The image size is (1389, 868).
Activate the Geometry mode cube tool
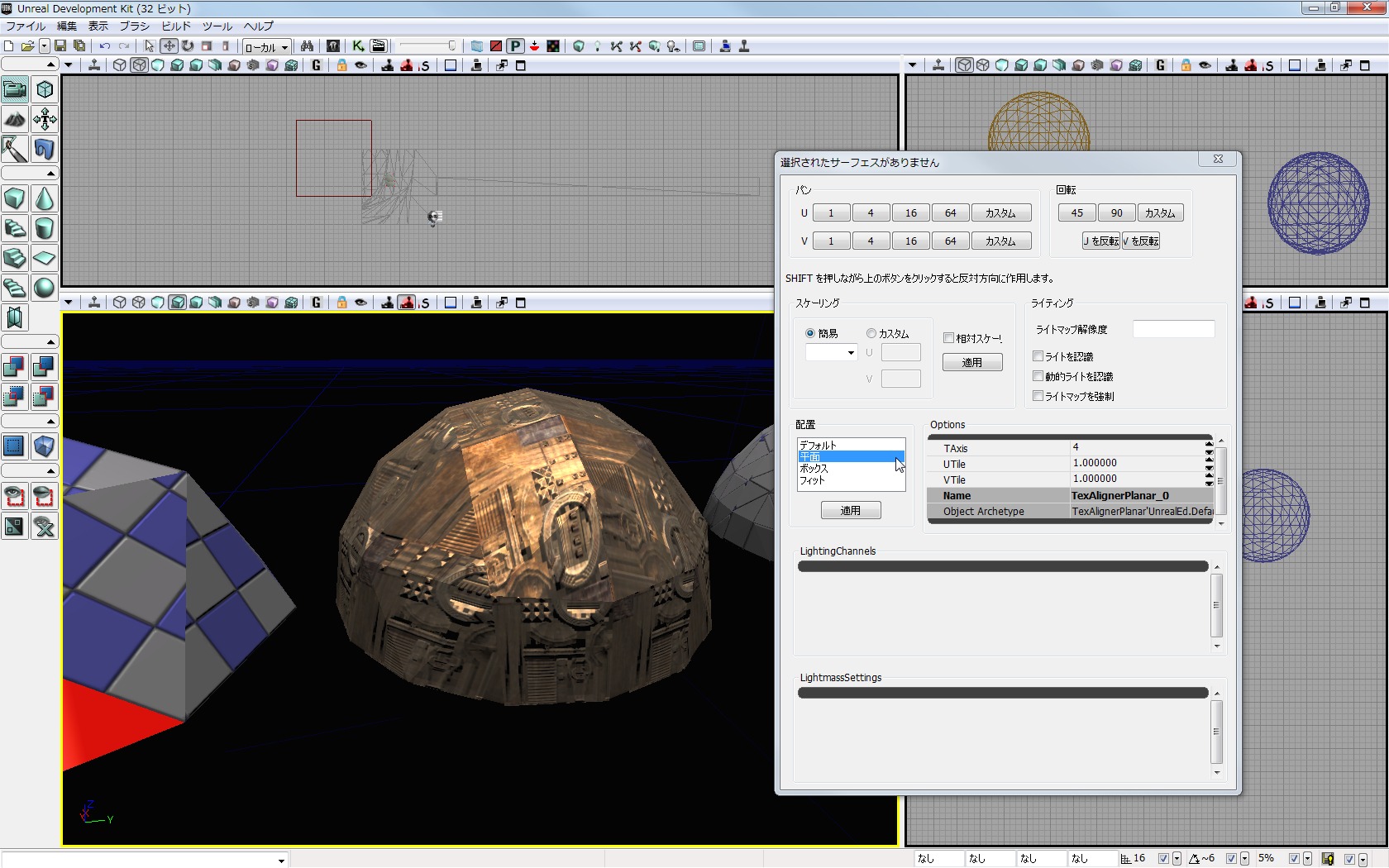pos(45,89)
